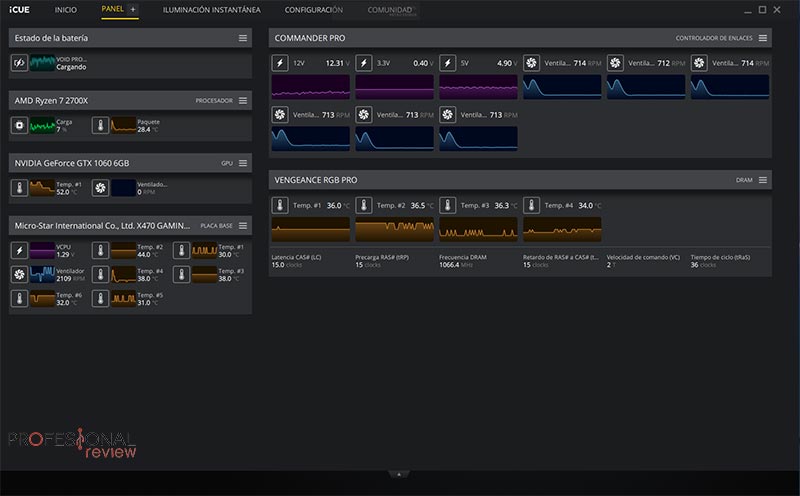Screen dimensions: 800x496
Task: Click Velocidad de comando (VC) value
Action: tap(609, 265)
